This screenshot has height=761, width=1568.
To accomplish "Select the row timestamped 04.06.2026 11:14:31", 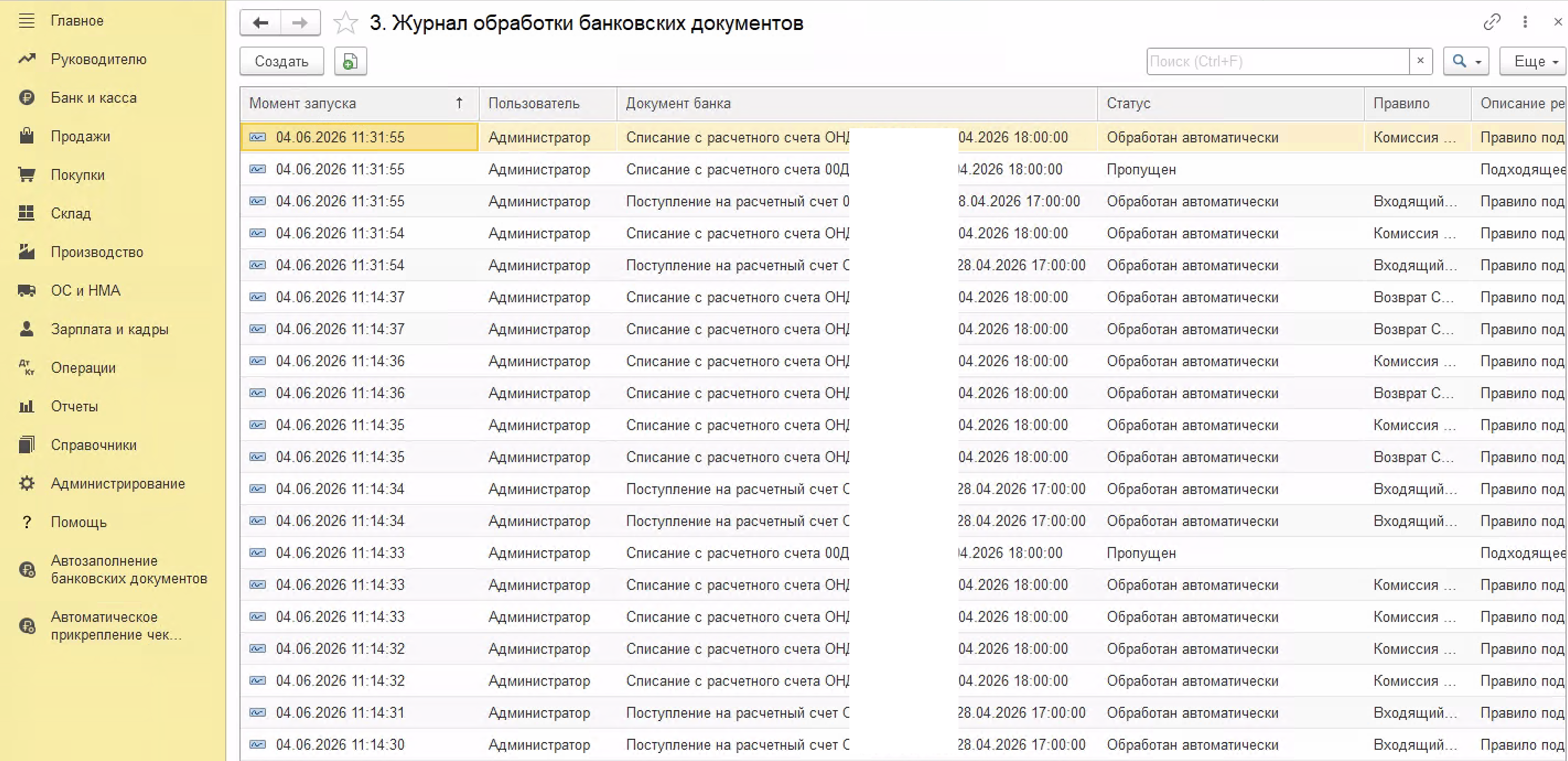I will coord(903,713).
